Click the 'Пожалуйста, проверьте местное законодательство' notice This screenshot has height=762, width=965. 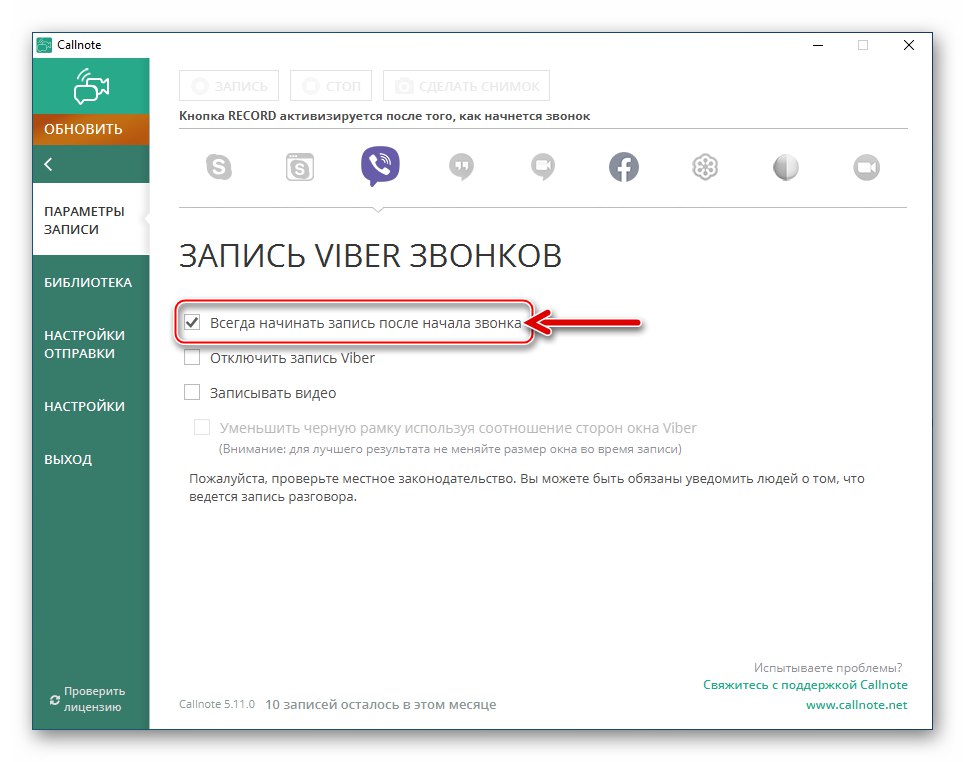527,487
